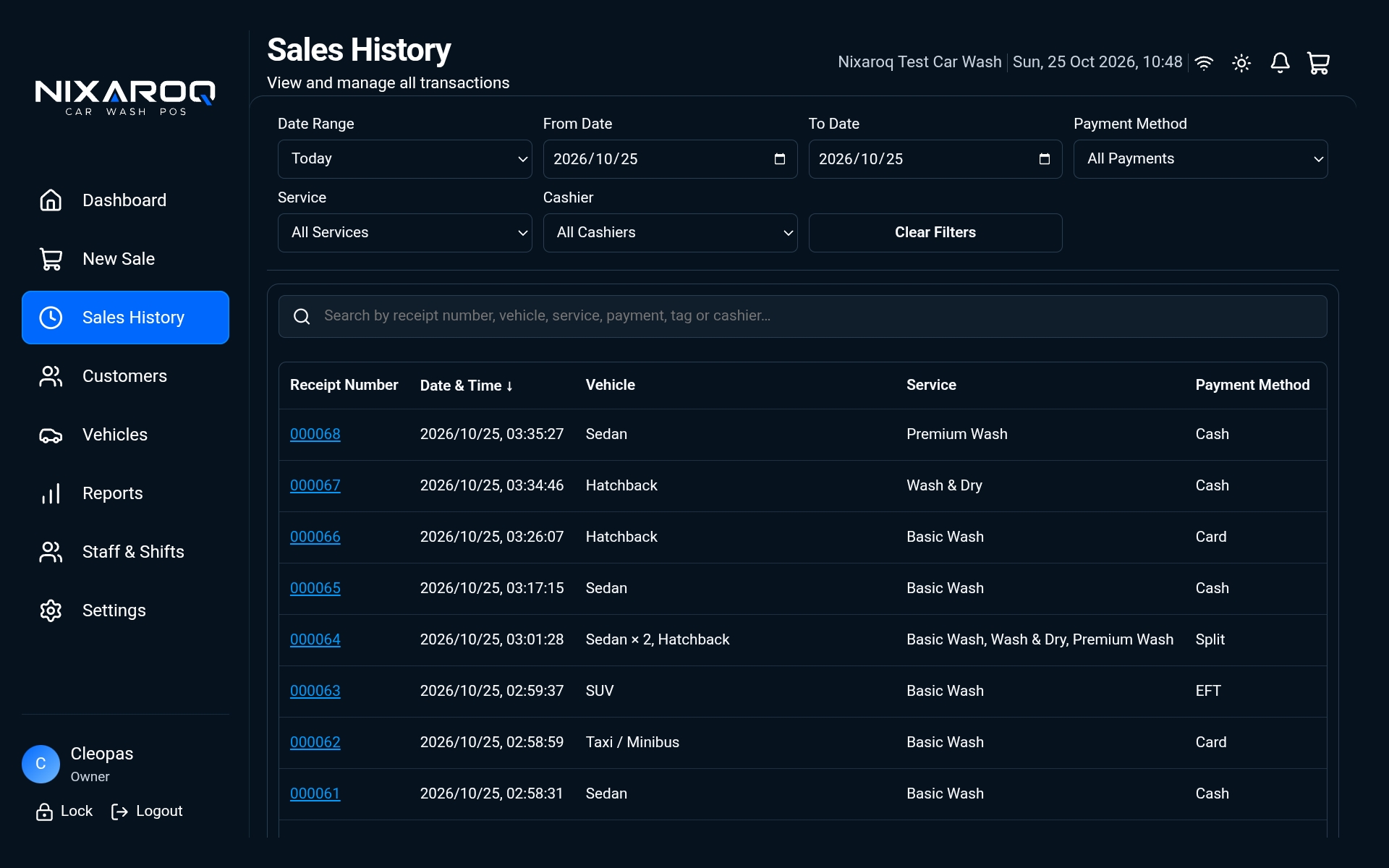The width and height of the screenshot is (1389, 868).
Task: Open receipt 000061
Action: pos(315,793)
